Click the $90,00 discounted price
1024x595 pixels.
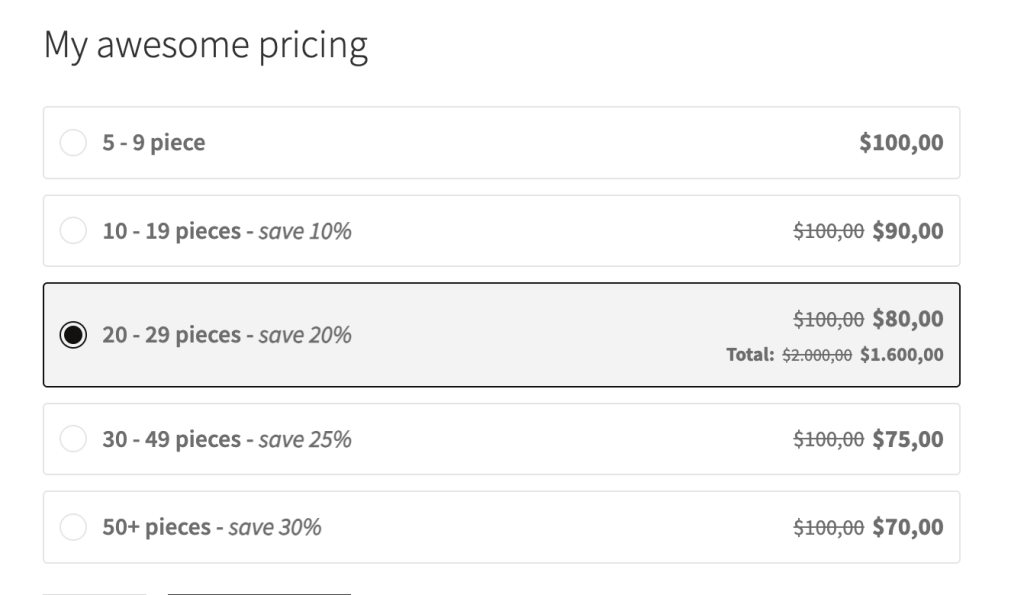click(907, 231)
